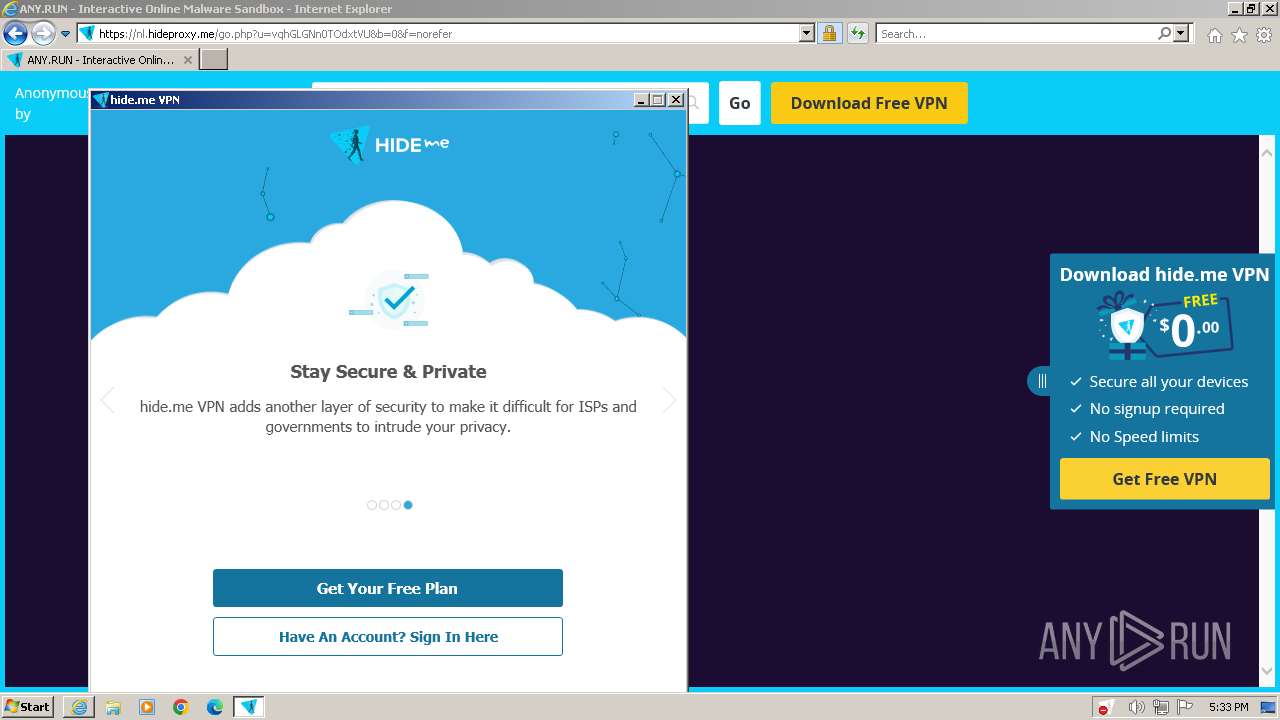
Task: Click the URL address bar
Action: coord(447,34)
